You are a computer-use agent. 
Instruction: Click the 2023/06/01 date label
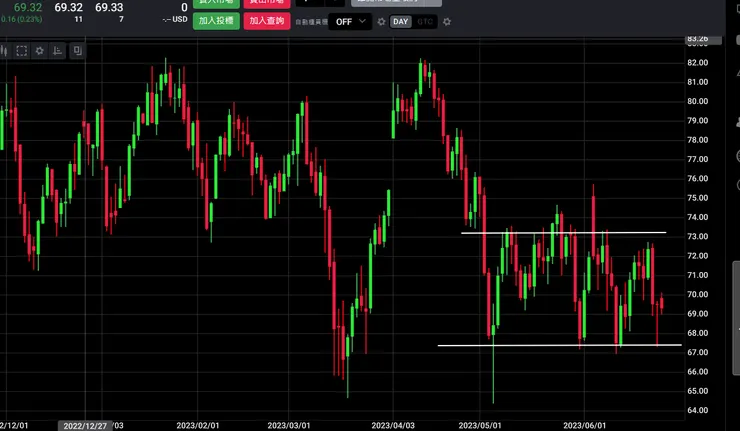tap(584, 425)
